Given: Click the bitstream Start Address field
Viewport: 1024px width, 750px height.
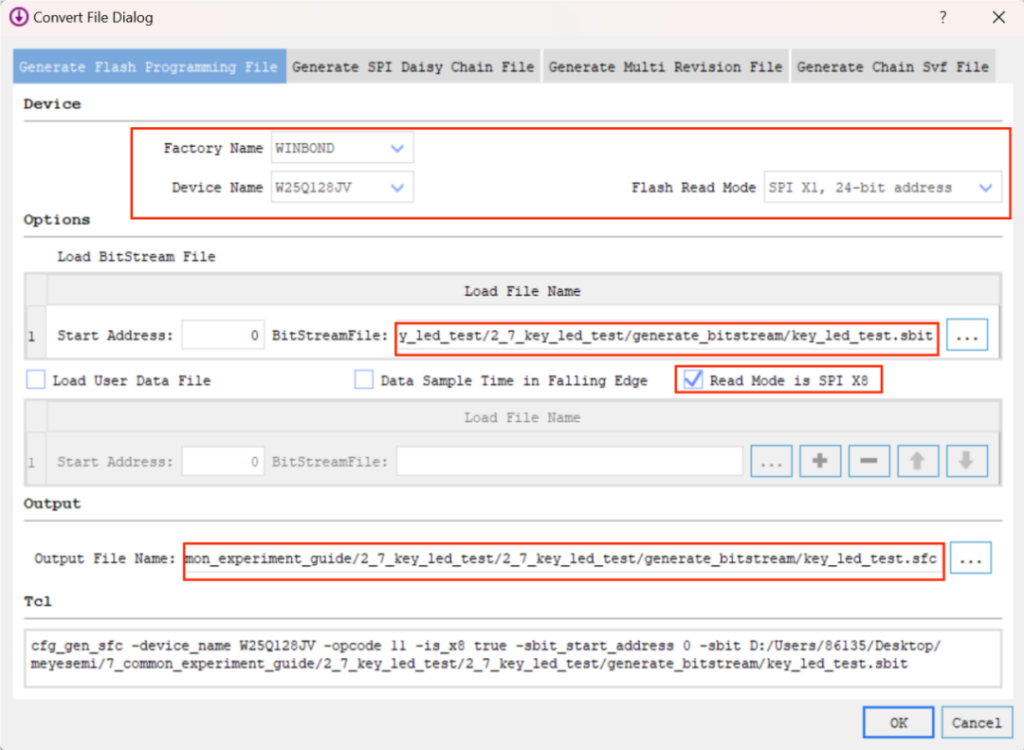Looking at the screenshot, I should pyautogui.click(x=223, y=337).
